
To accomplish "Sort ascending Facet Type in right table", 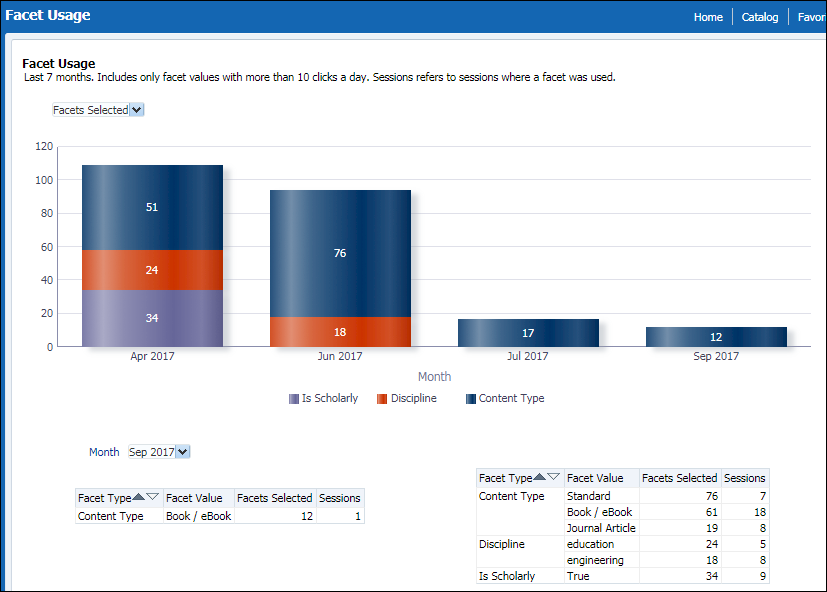I will 540,478.
